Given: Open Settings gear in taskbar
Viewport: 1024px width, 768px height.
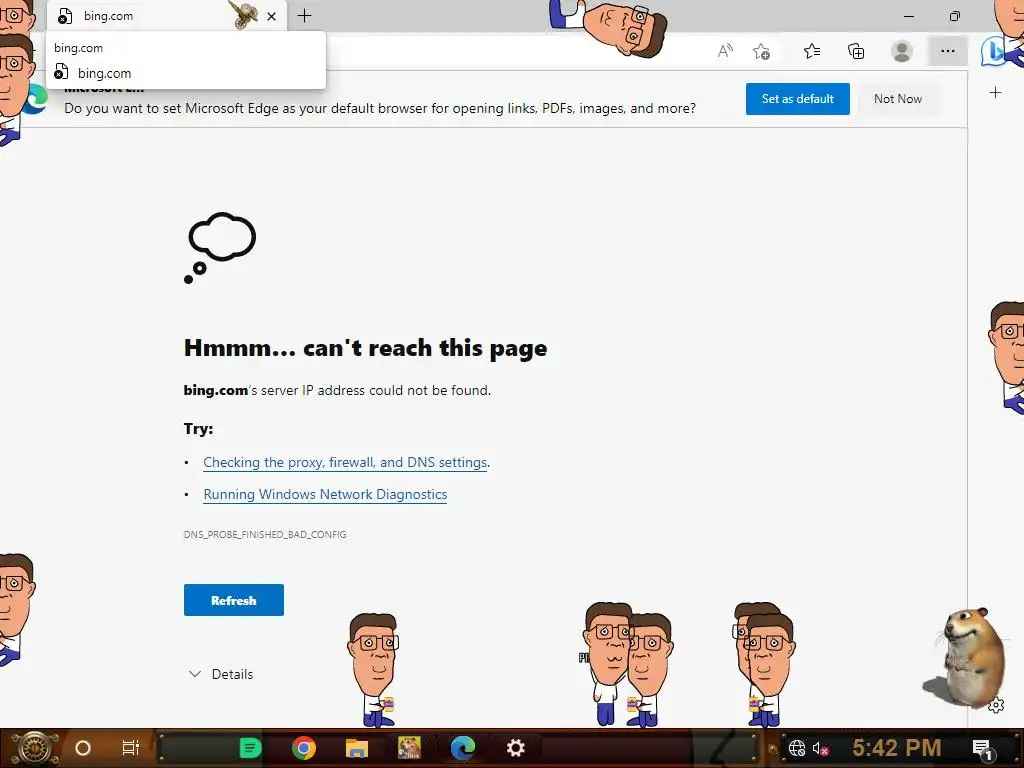Looking at the screenshot, I should pos(516,748).
